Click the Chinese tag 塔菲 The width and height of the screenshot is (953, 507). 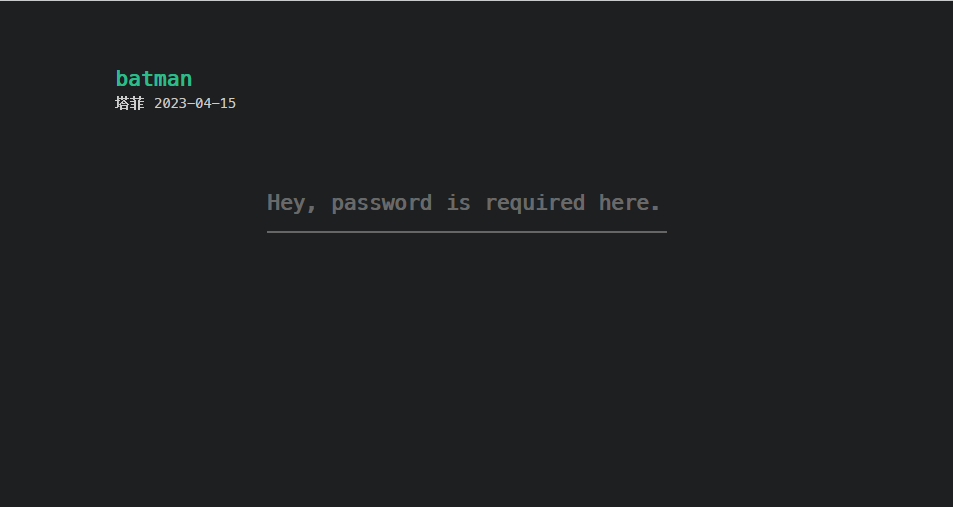pyautogui.click(x=129, y=103)
